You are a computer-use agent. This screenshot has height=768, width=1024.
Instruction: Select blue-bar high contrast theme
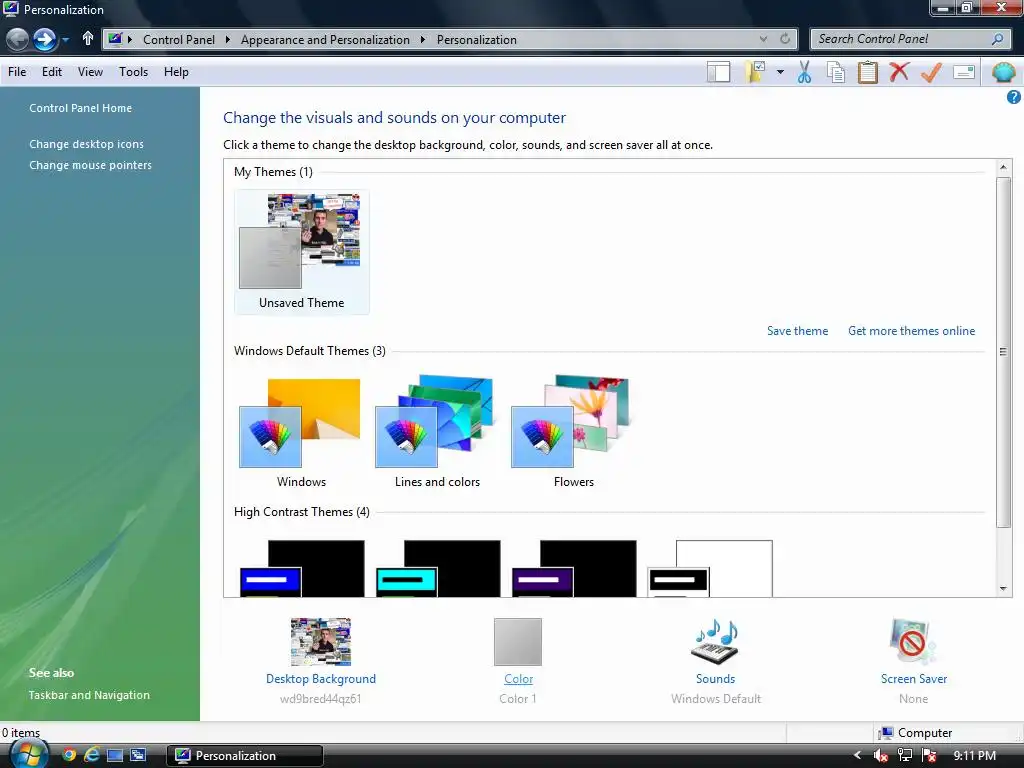click(302, 568)
